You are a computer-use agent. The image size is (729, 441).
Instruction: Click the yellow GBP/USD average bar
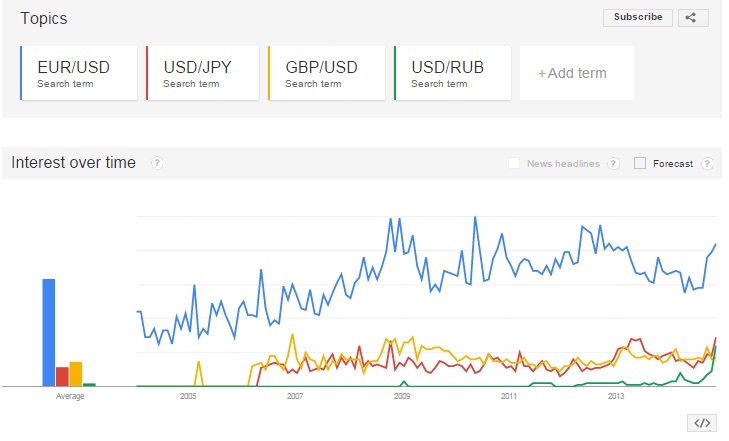pos(75,373)
